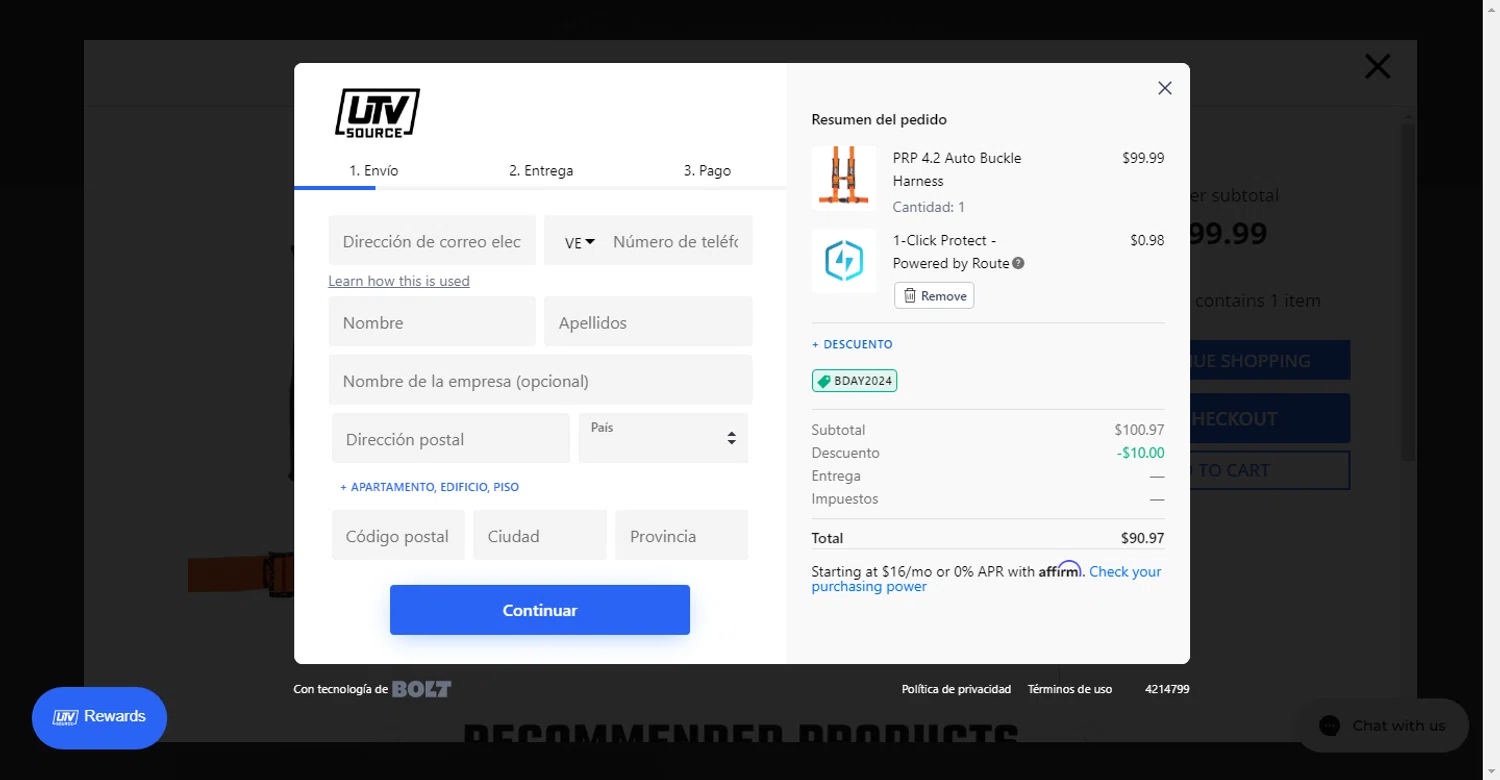Click the Bolt logo in footer
The width and height of the screenshot is (1500, 780).
click(x=421, y=689)
